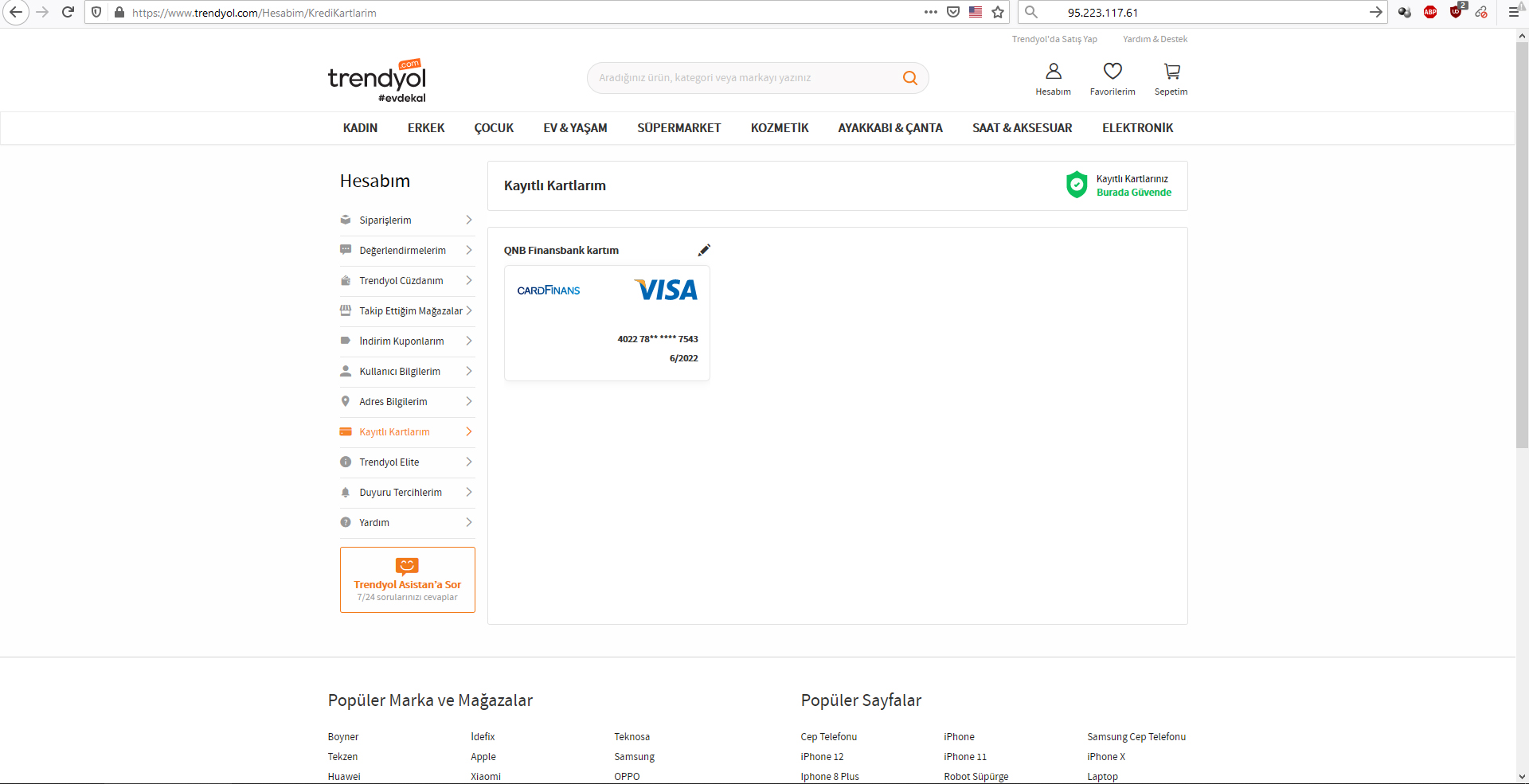
Task: Click the pencil edit icon for QNB Finansbank card
Action: click(x=704, y=251)
